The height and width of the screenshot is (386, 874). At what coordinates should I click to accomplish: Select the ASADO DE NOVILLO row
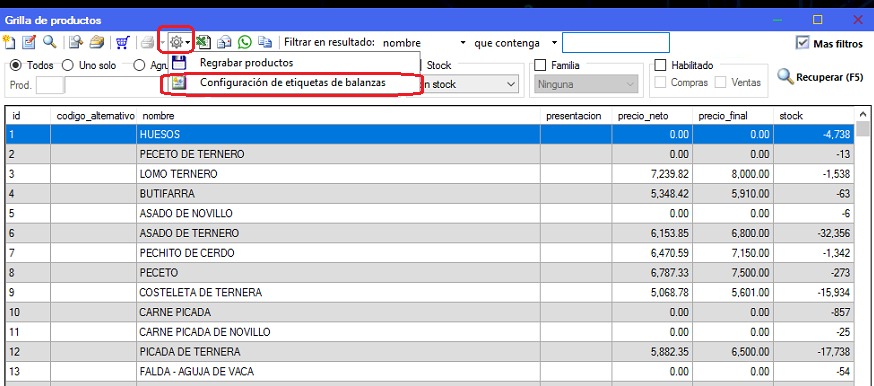pyautogui.click(x=430, y=213)
